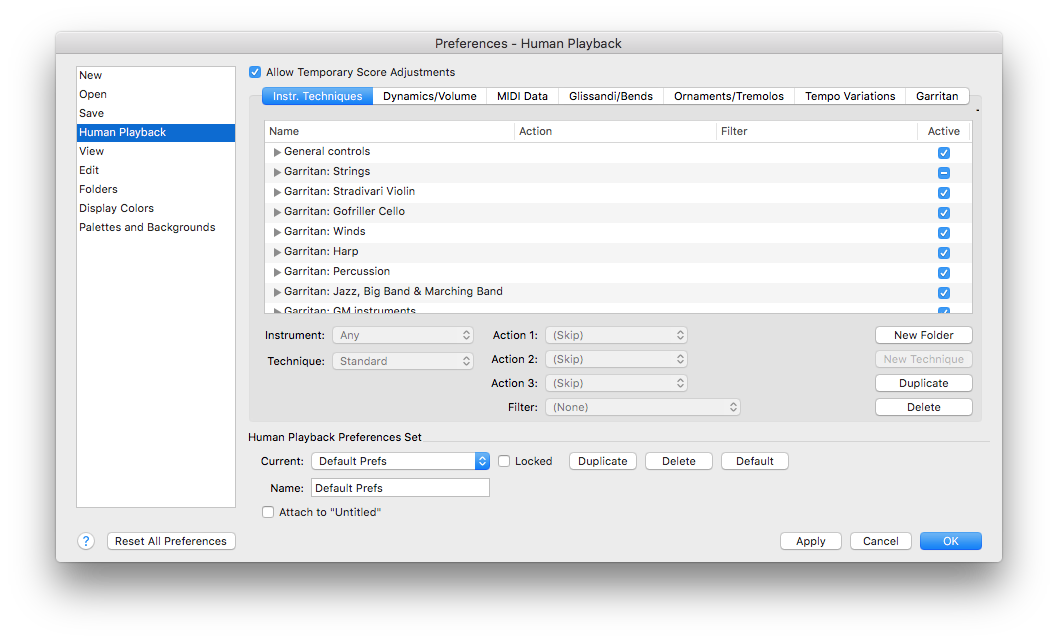This screenshot has height=642, width=1058.
Task: Expand the Garritan: Stradivari Violin entry
Action: 277,191
